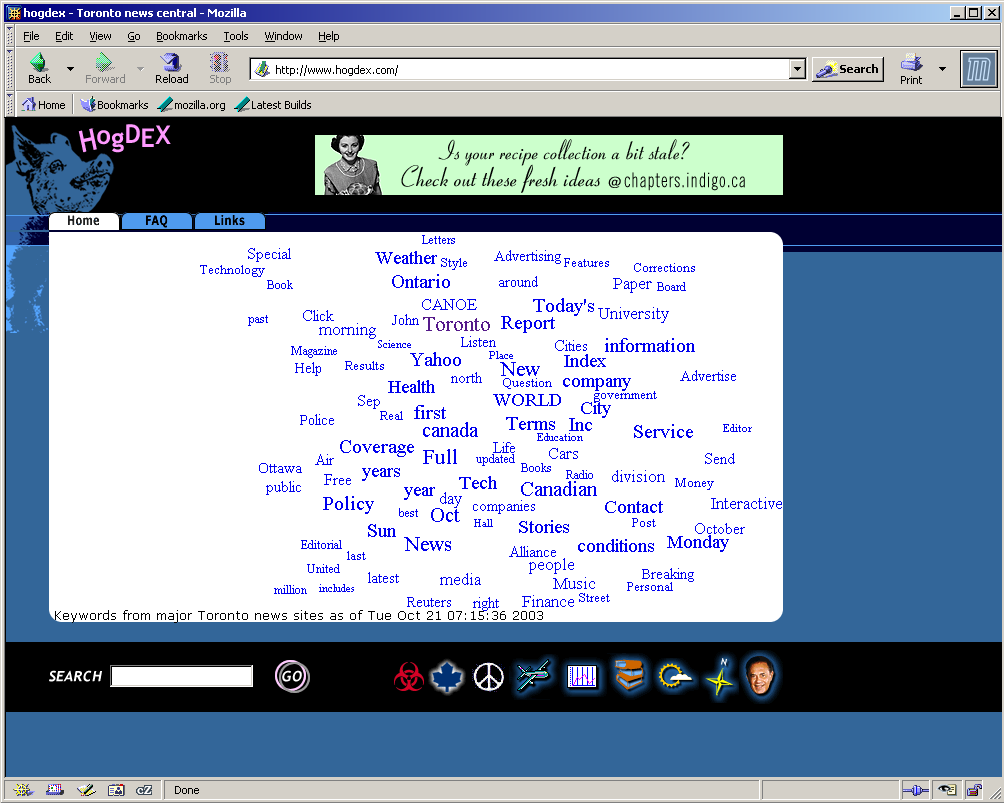Open the stock chart icon
This screenshot has width=1004, height=803.
pos(582,677)
